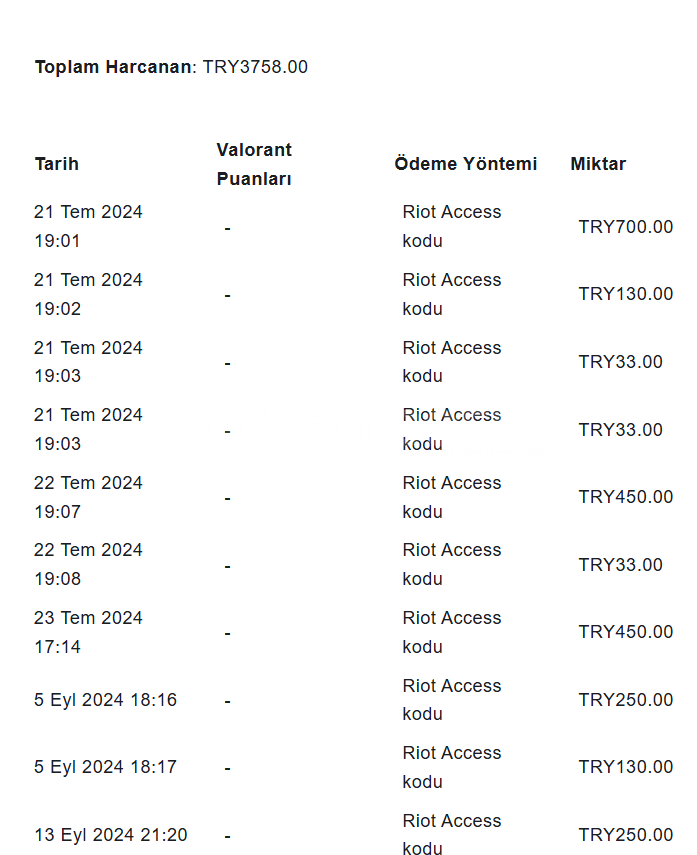The height and width of the screenshot is (855, 697).
Task: Click the first TRY130.00 amount
Action: 626,294
